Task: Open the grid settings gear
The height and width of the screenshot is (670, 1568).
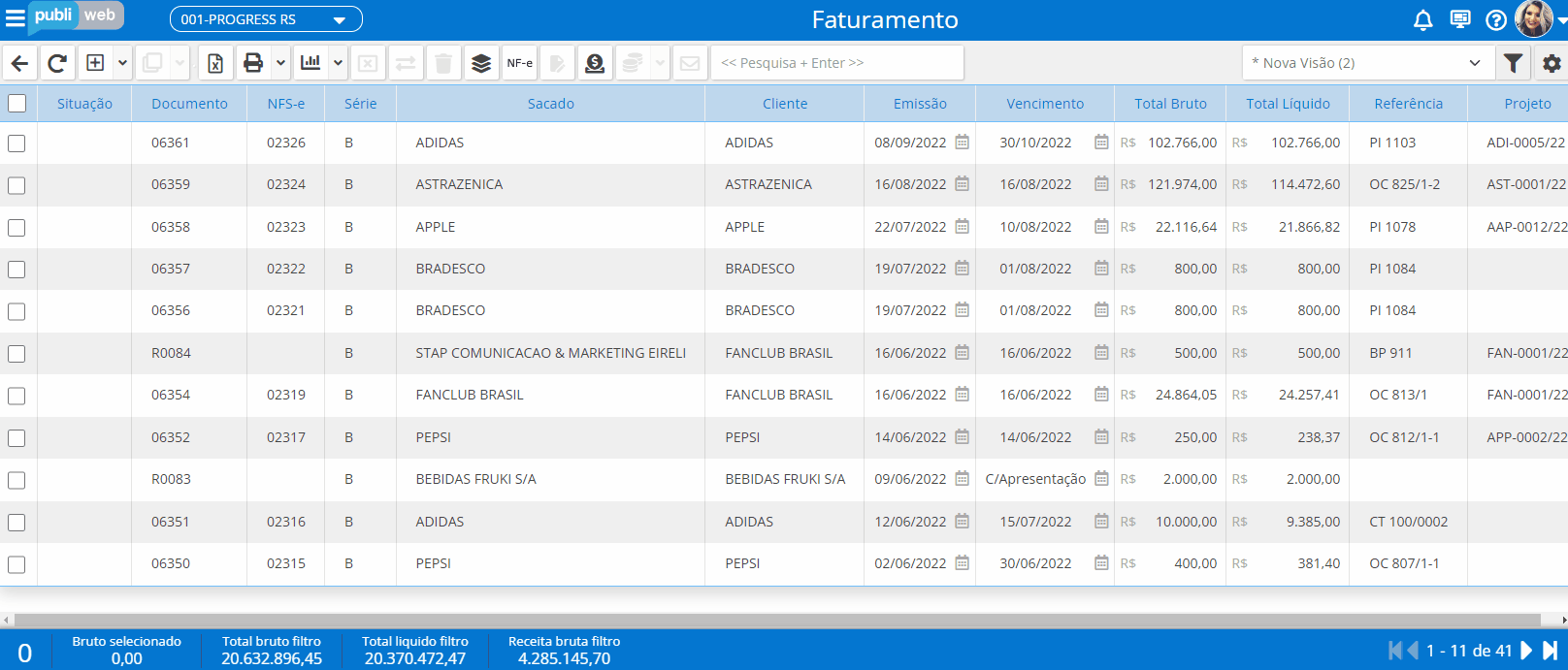Action: click(x=1552, y=63)
